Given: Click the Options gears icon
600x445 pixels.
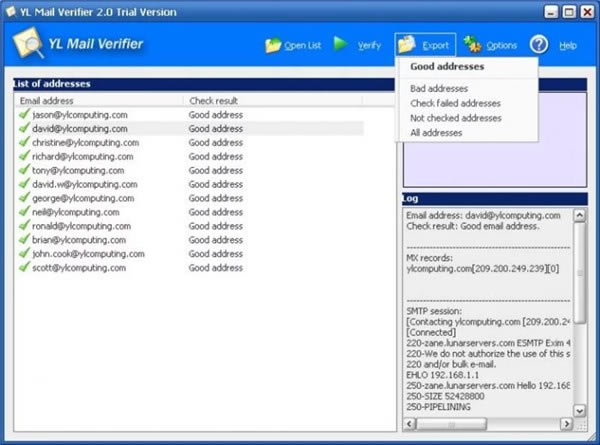Looking at the screenshot, I should click(472, 44).
